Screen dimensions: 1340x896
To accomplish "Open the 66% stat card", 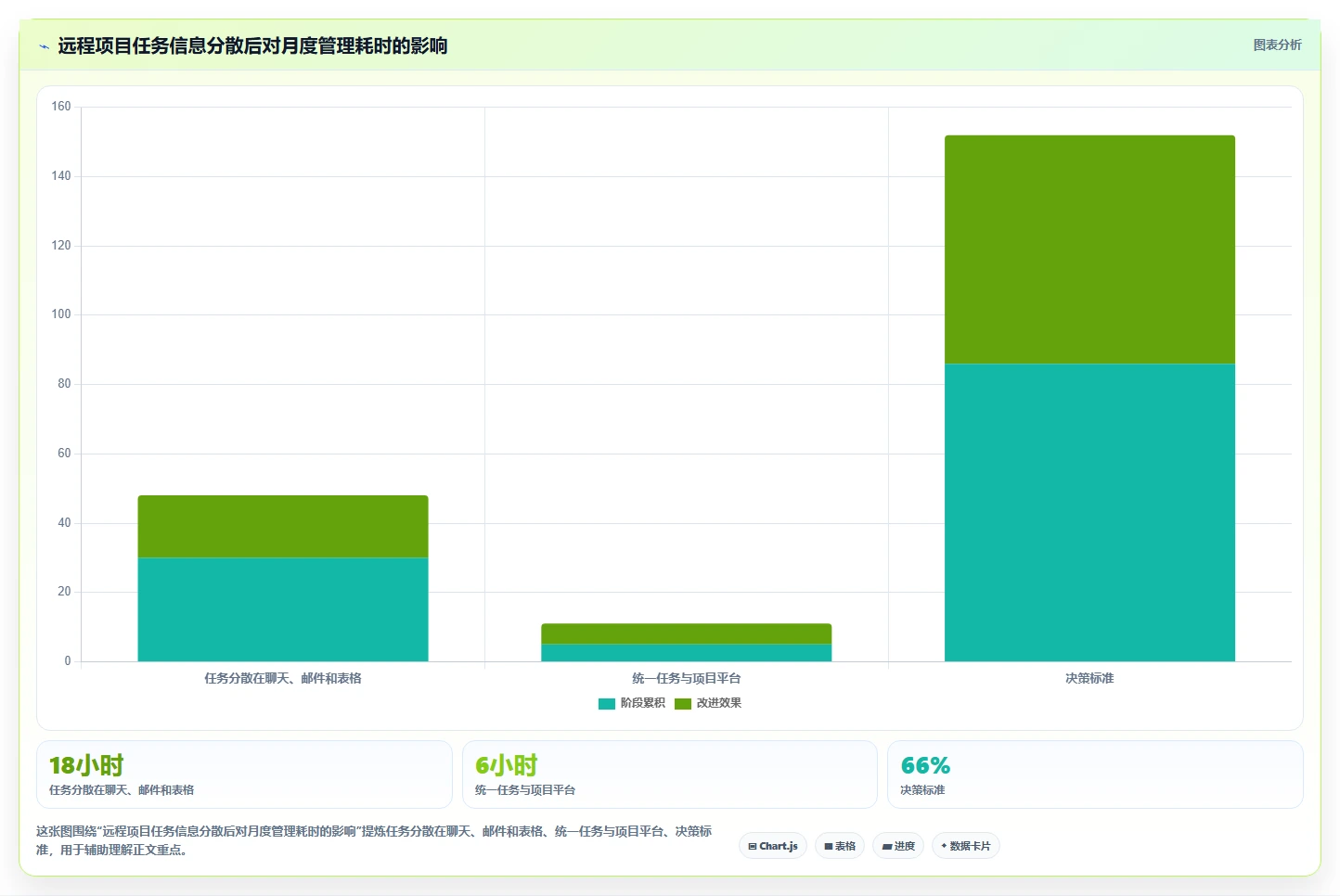I will (1095, 774).
